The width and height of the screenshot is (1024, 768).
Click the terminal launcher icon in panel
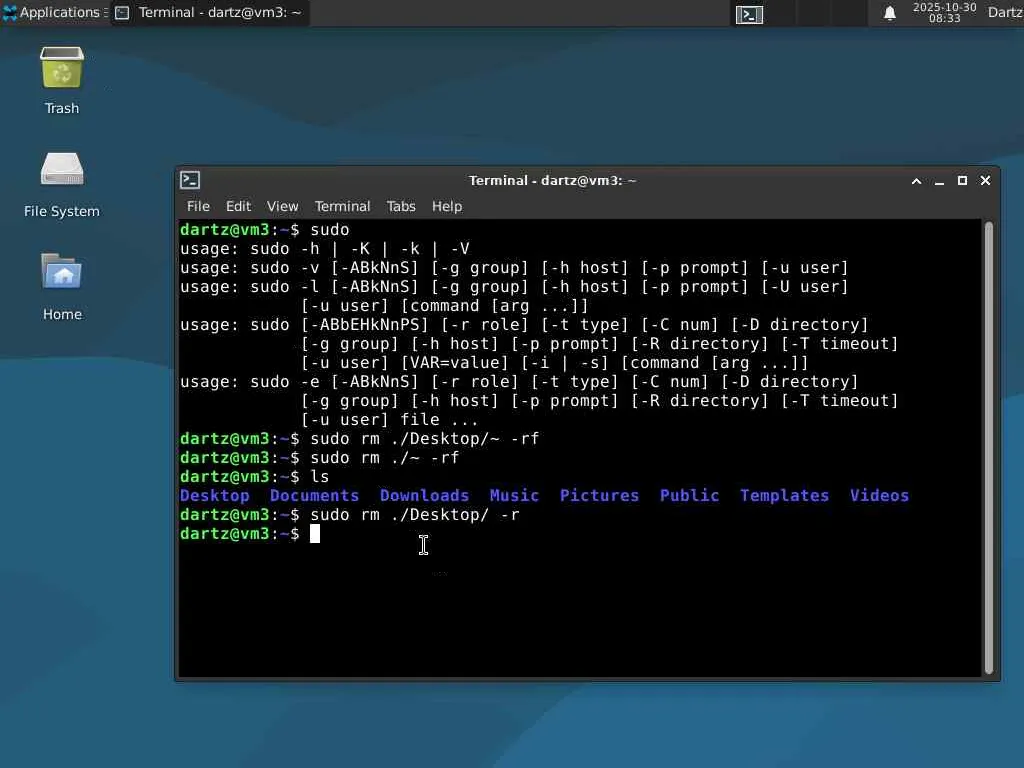pos(749,14)
